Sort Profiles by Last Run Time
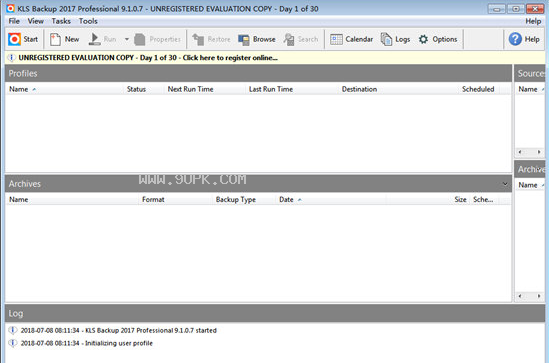 coord(271,89)
